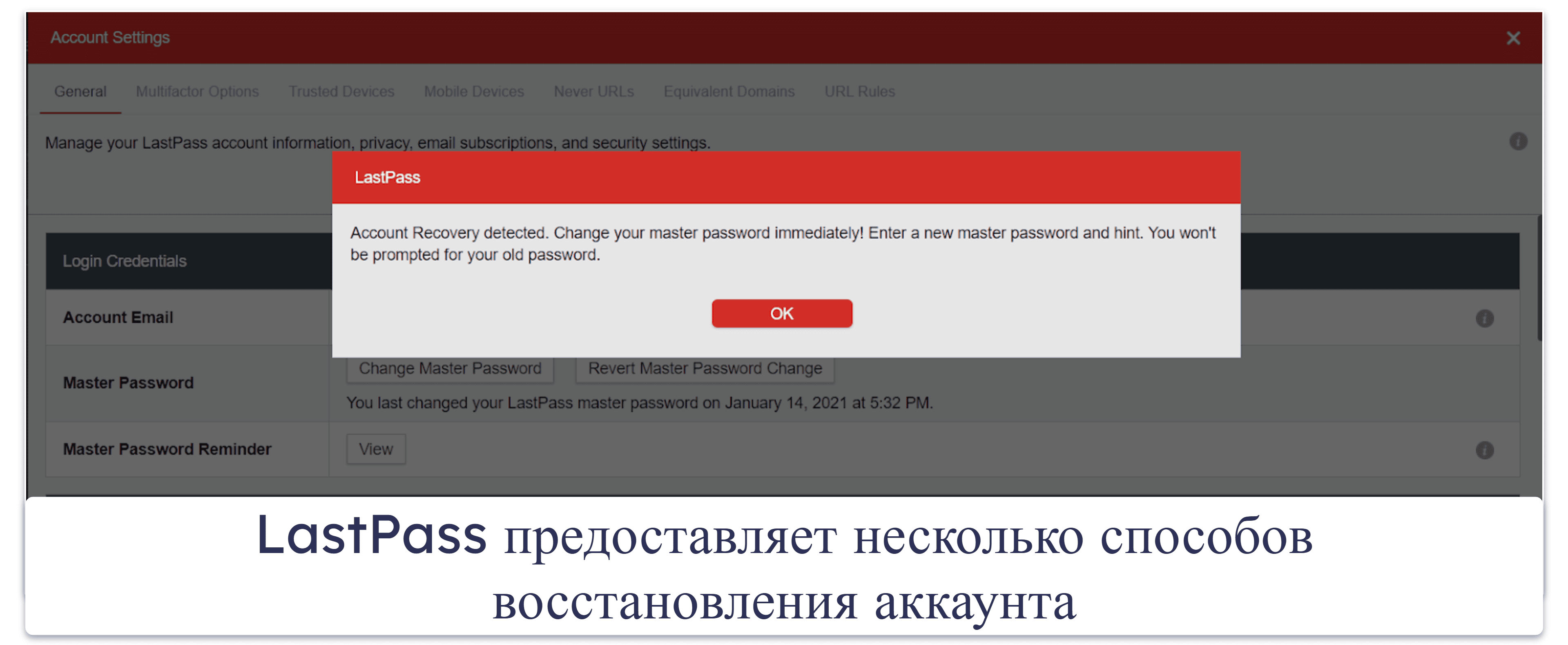Click the URL Rules tab

858,92
